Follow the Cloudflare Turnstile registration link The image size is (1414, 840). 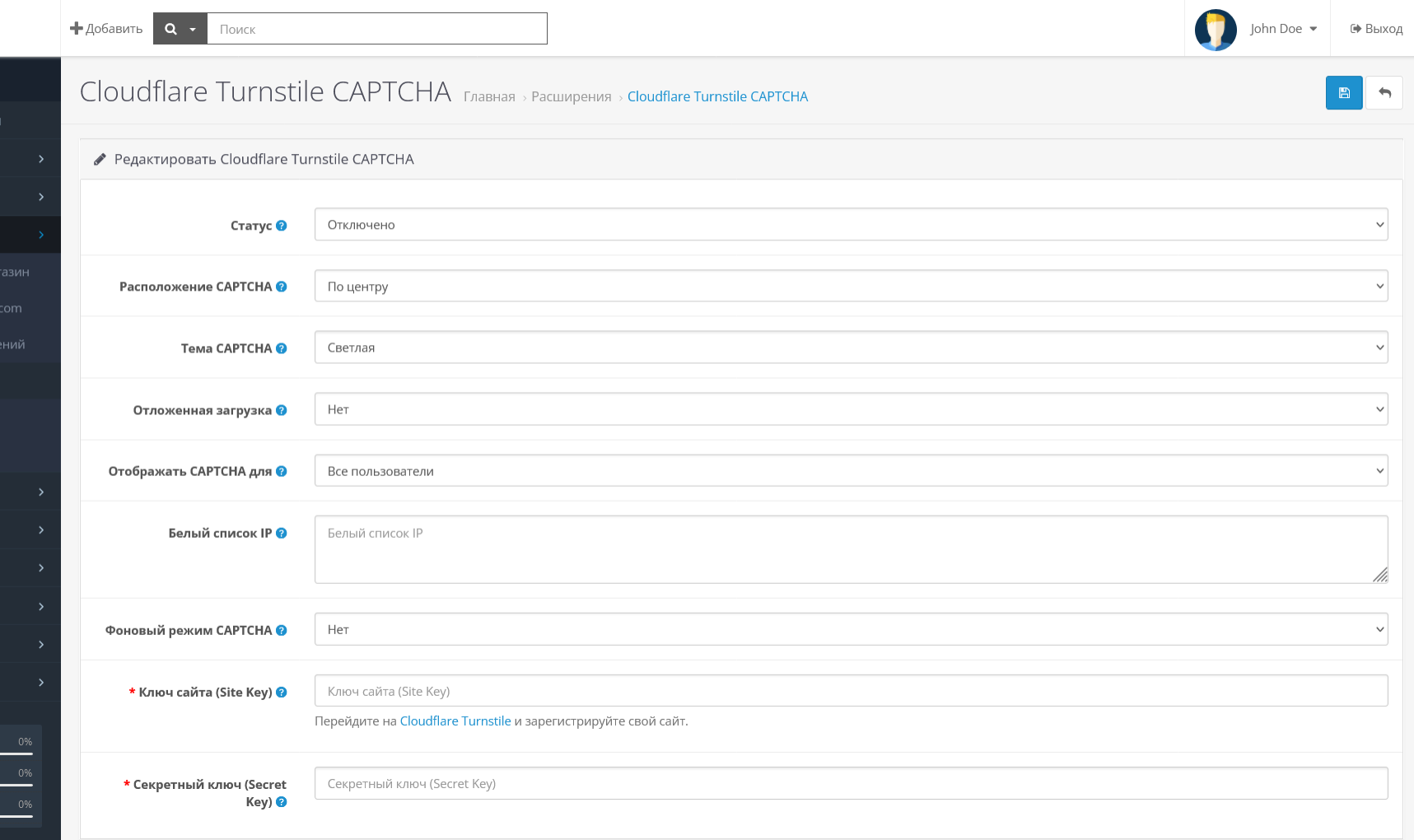(455, 721)
